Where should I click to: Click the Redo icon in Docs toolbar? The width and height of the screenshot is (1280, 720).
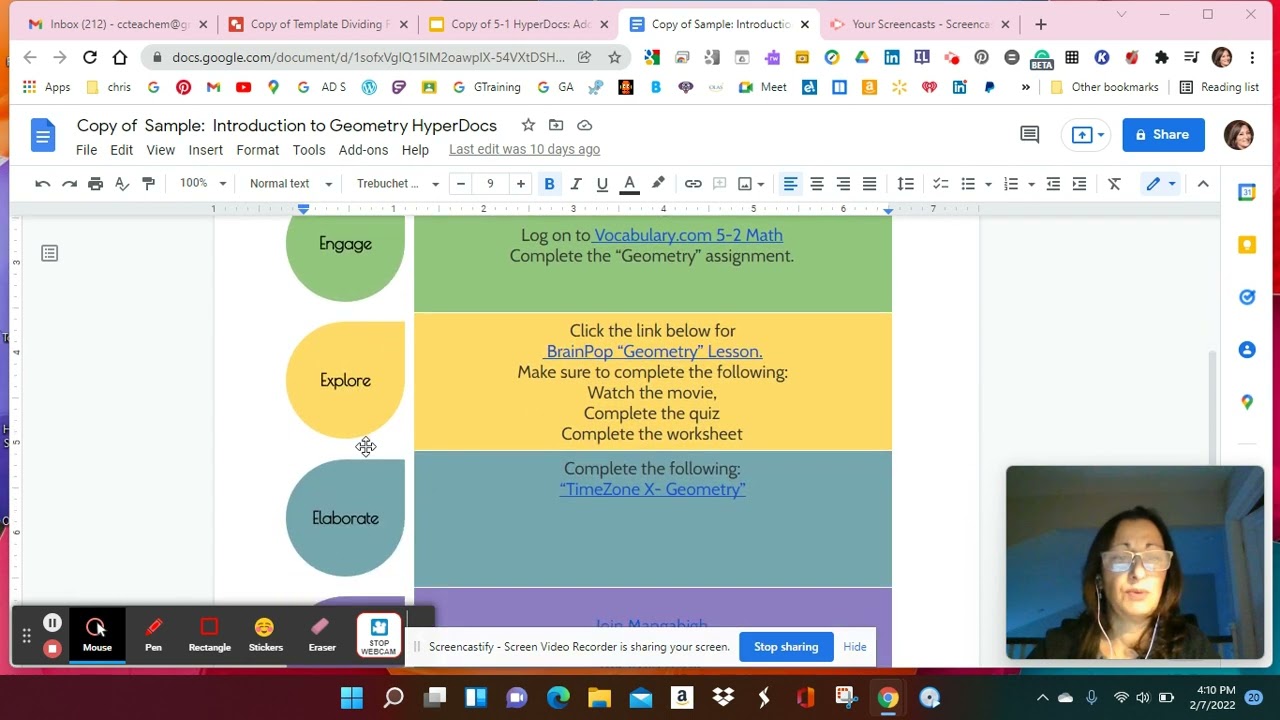[x=69, y=184]
